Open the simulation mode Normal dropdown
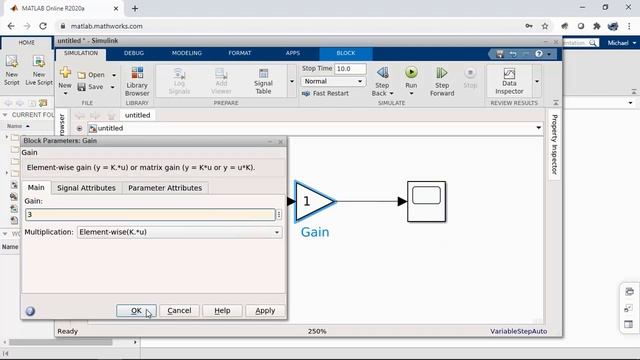 tap(333, 82)
